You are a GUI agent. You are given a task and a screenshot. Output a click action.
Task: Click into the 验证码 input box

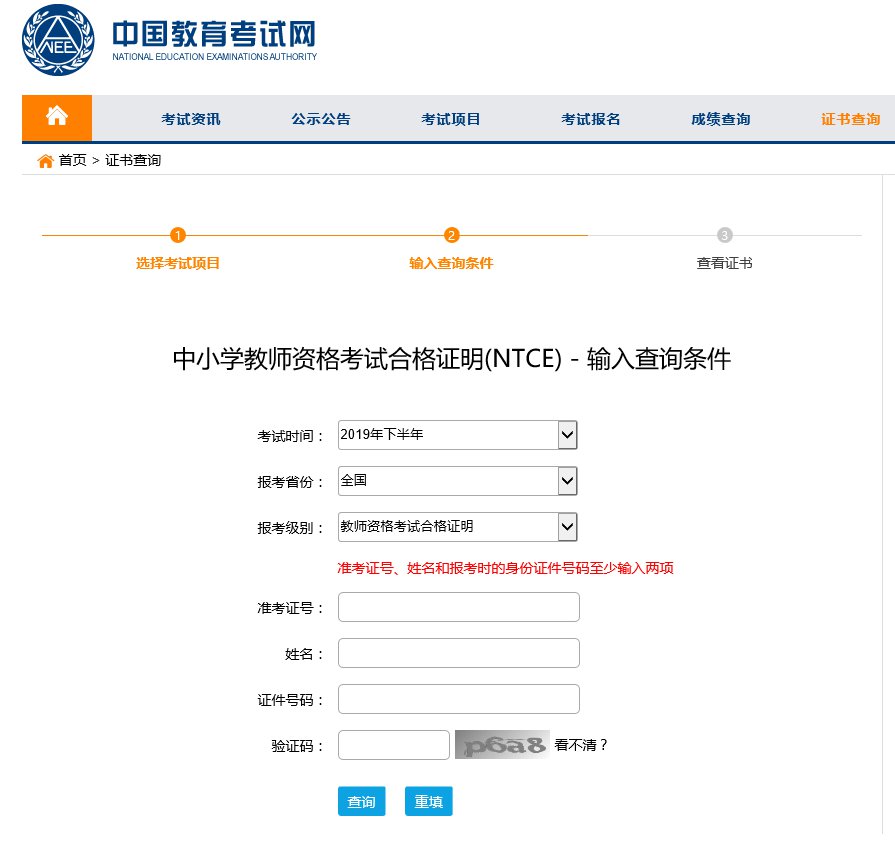click(394, 745)
